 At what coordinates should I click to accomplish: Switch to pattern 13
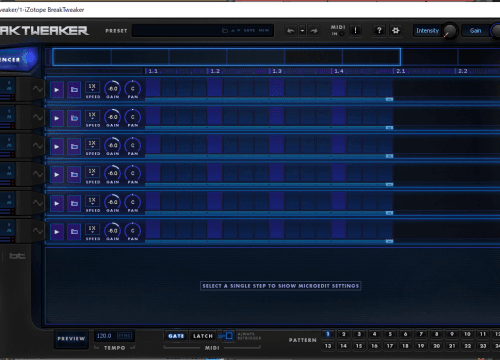point(328,346)
